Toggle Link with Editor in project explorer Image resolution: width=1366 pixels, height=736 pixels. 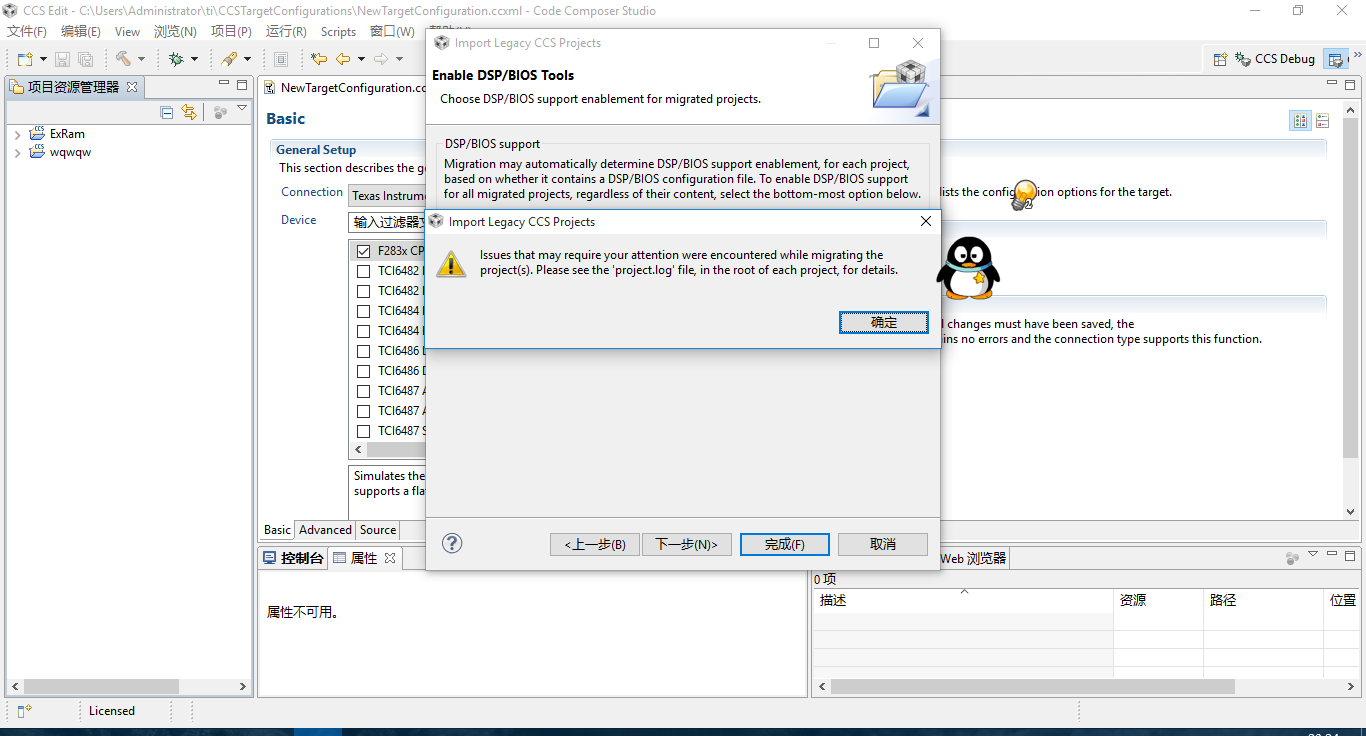coord(189,113)
